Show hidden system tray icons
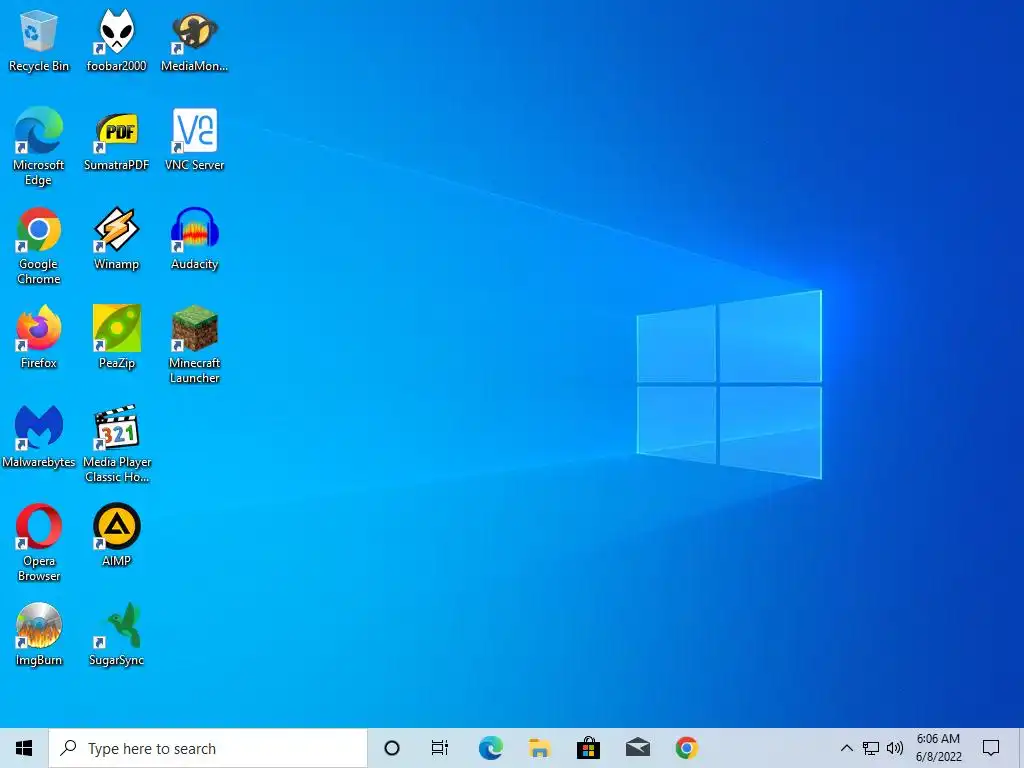 tap(846, 748)
